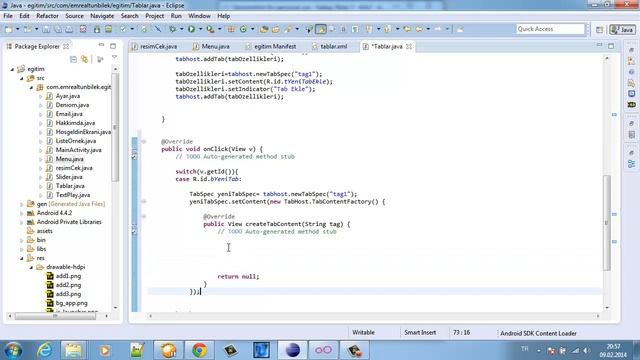Select MainActivity.java in Package Explorer

pyautogui.click(x=78, y=150)
